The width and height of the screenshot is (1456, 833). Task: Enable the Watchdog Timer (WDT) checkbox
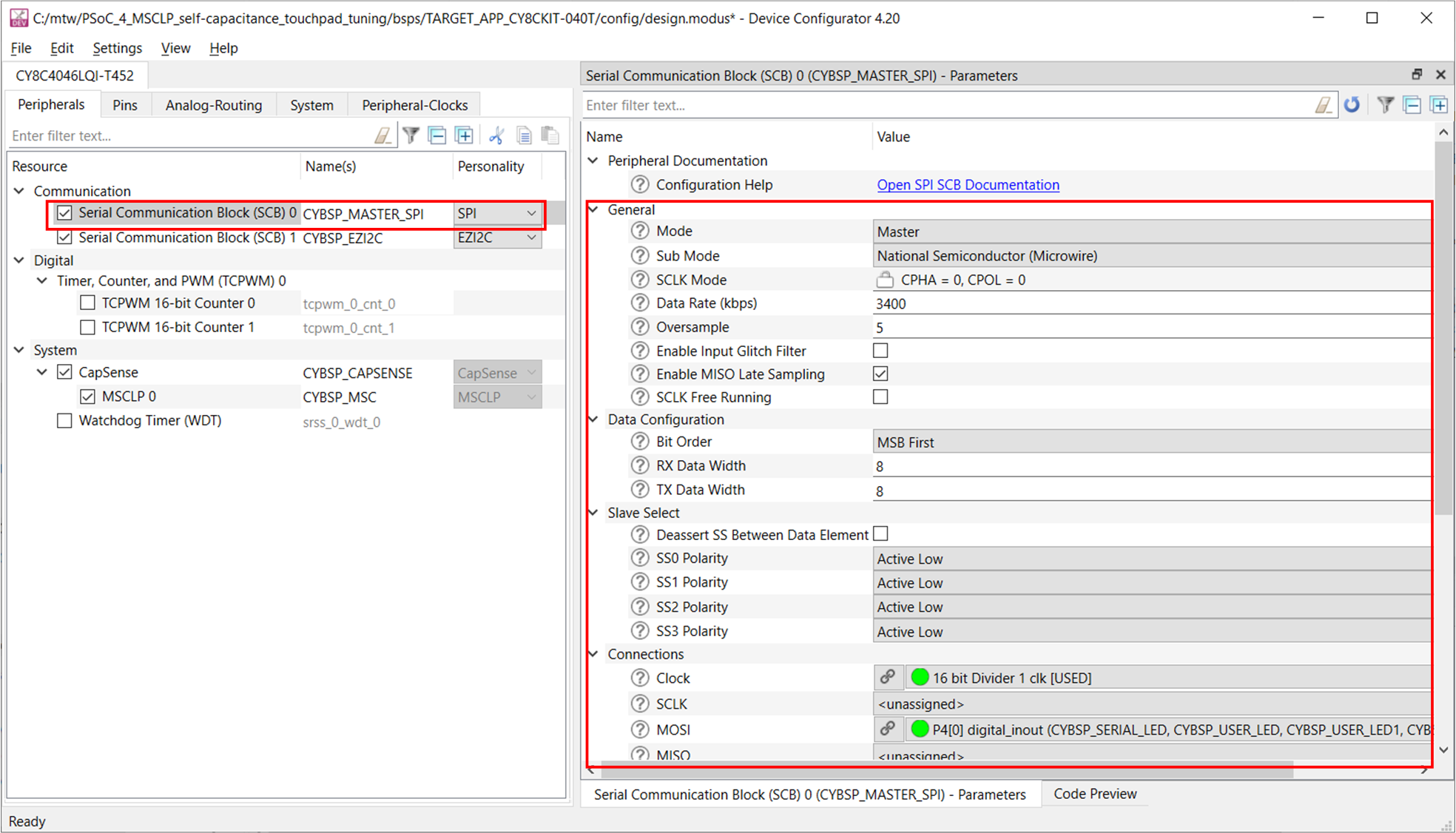point(64,421)
